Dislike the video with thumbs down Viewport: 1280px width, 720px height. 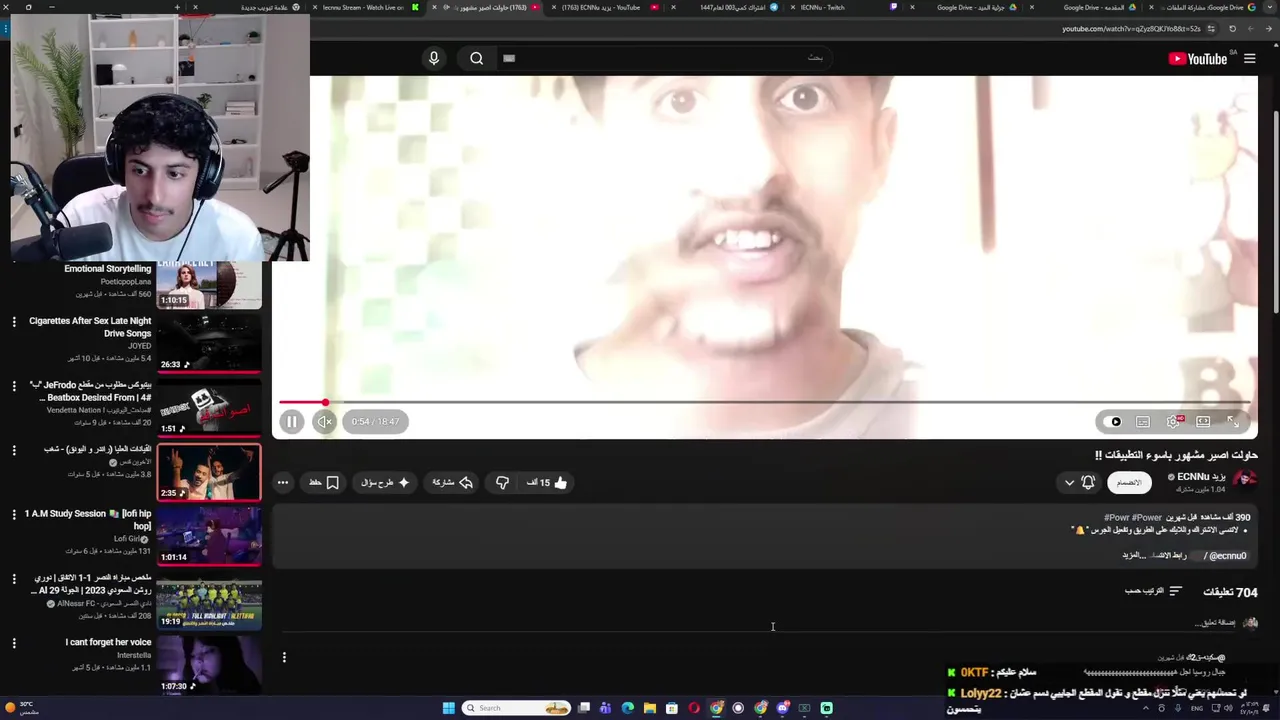click(x=502, y=482)
